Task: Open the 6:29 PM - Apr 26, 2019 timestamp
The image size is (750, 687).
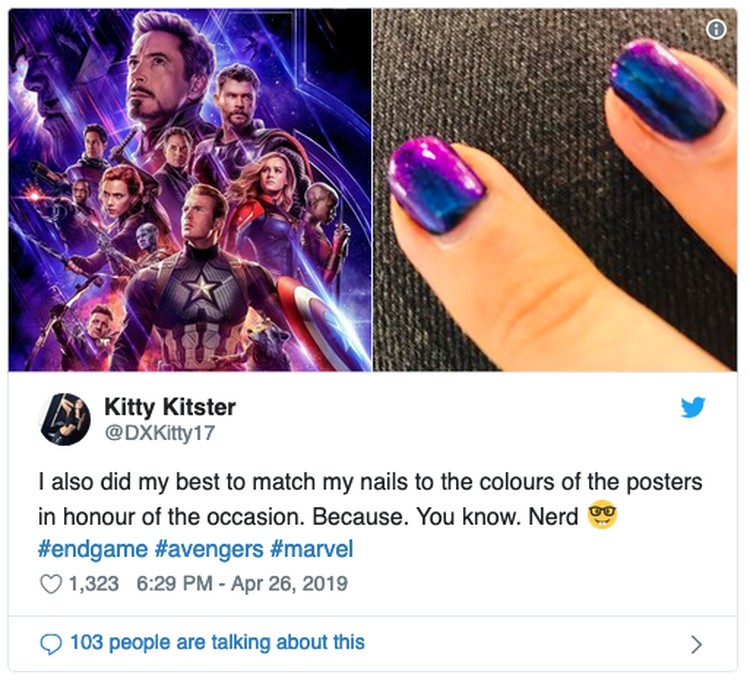Action: (x=242, y=584)
